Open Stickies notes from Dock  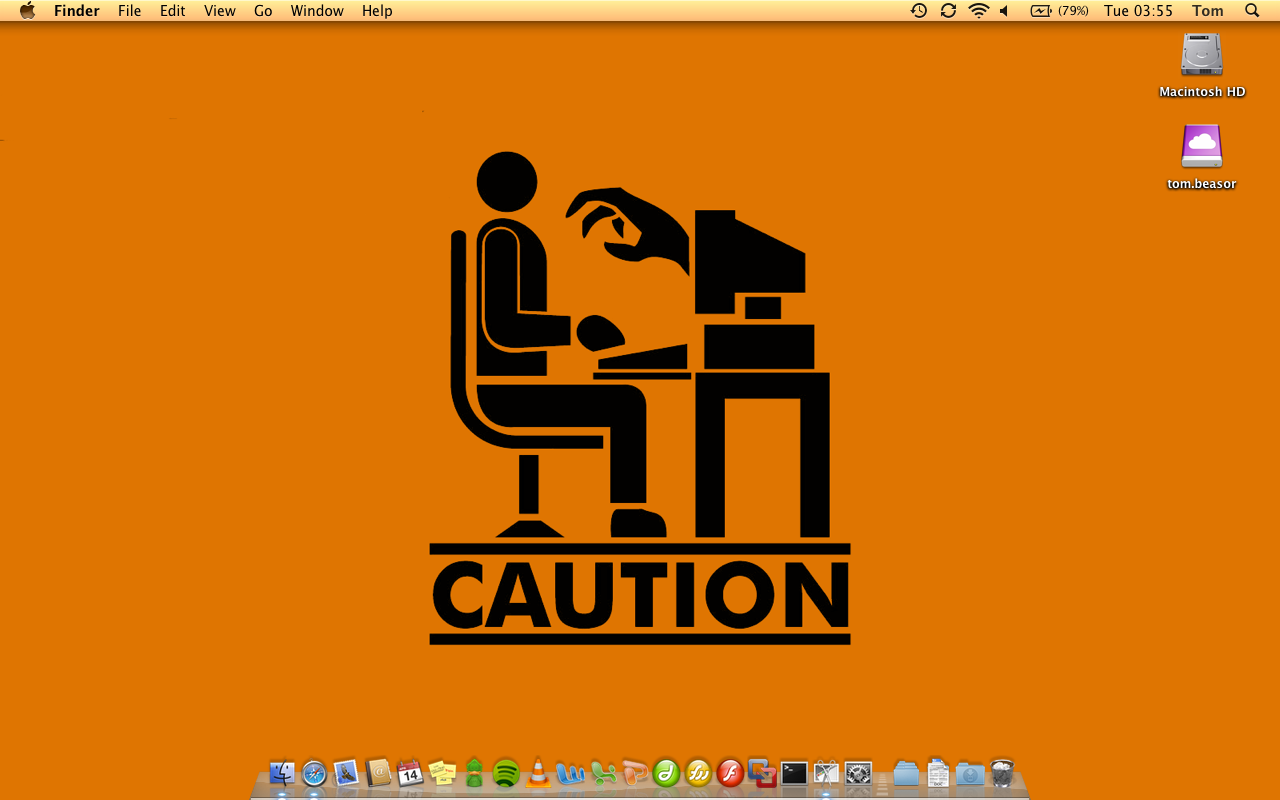(x=442, y=773)
